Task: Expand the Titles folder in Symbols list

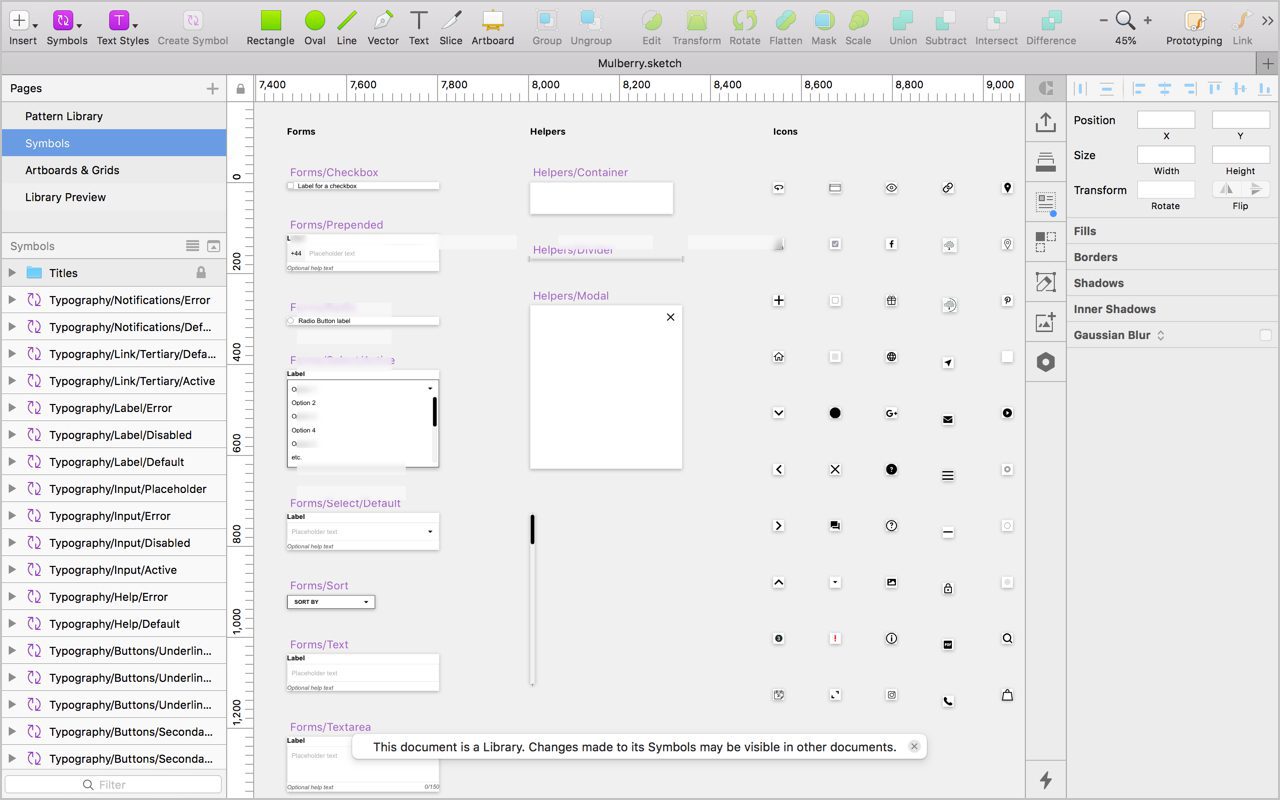Action: pos(14,272)
